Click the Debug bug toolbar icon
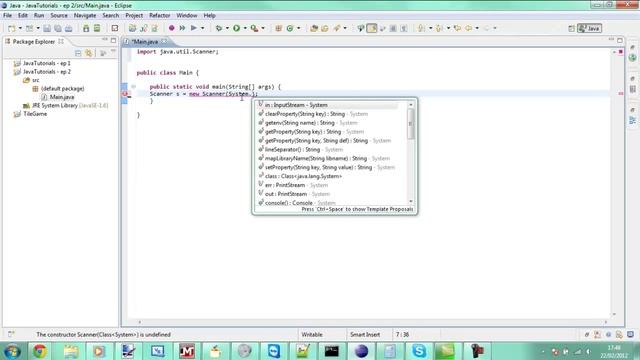Image resolution: width=640 pixels, height=360 pixels. (219, 28)
